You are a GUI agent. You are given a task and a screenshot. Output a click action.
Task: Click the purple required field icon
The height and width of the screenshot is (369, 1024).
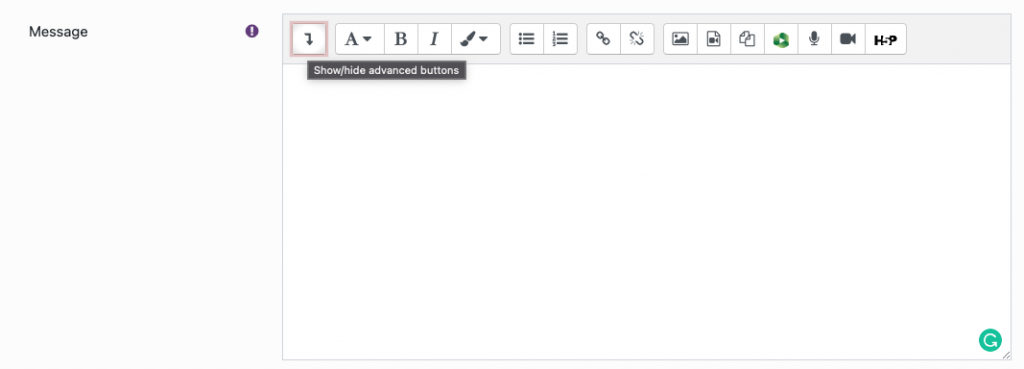252,31
